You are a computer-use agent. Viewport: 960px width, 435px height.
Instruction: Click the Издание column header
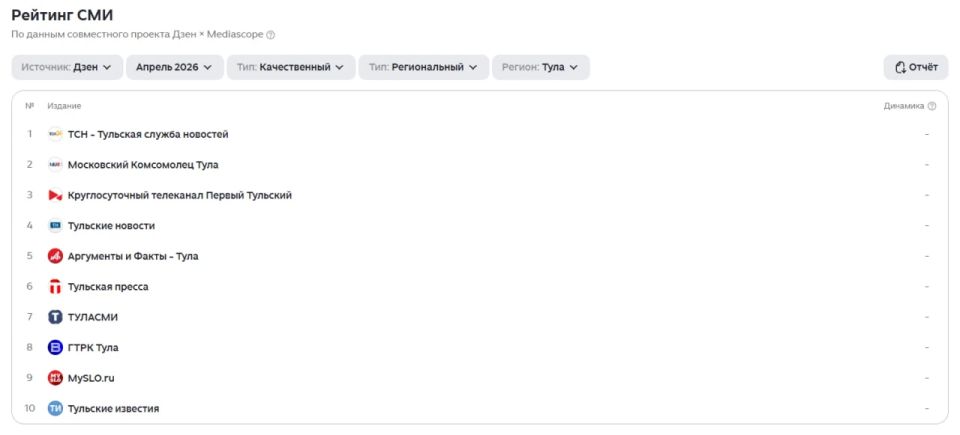point(64,106)
